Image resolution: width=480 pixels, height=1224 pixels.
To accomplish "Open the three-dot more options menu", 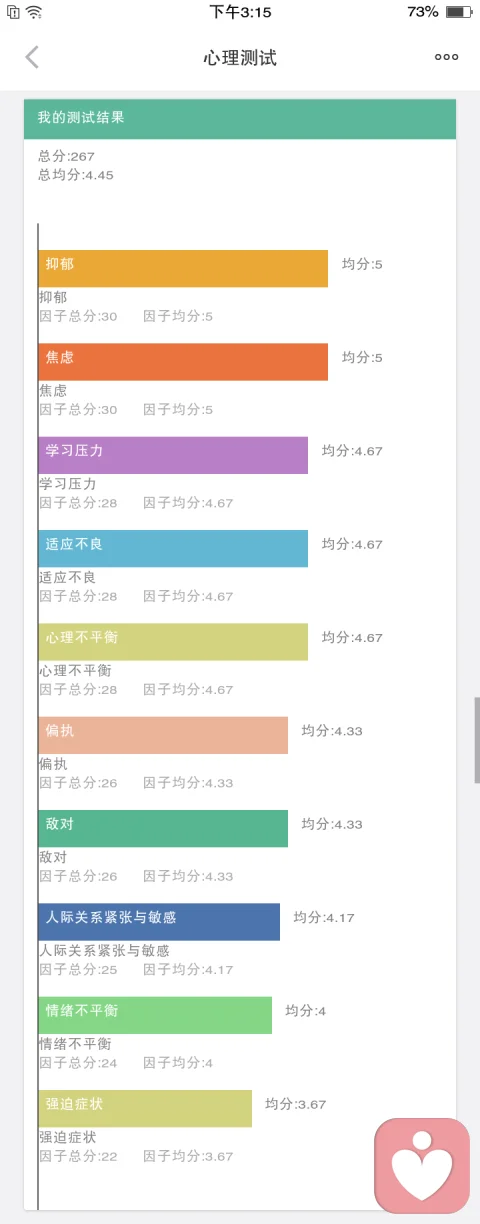I will click(446, 57).
